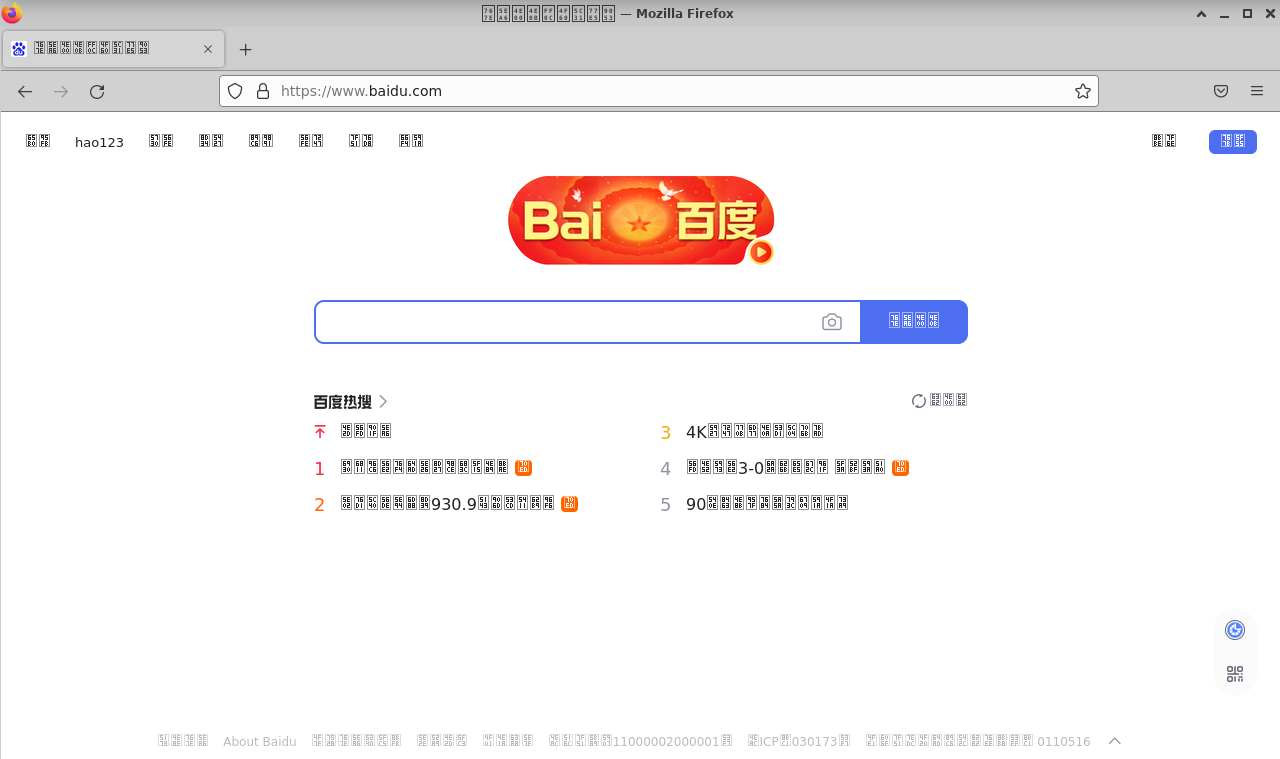
Task: Bookmark this page with the star icon
Action: 1082,91
